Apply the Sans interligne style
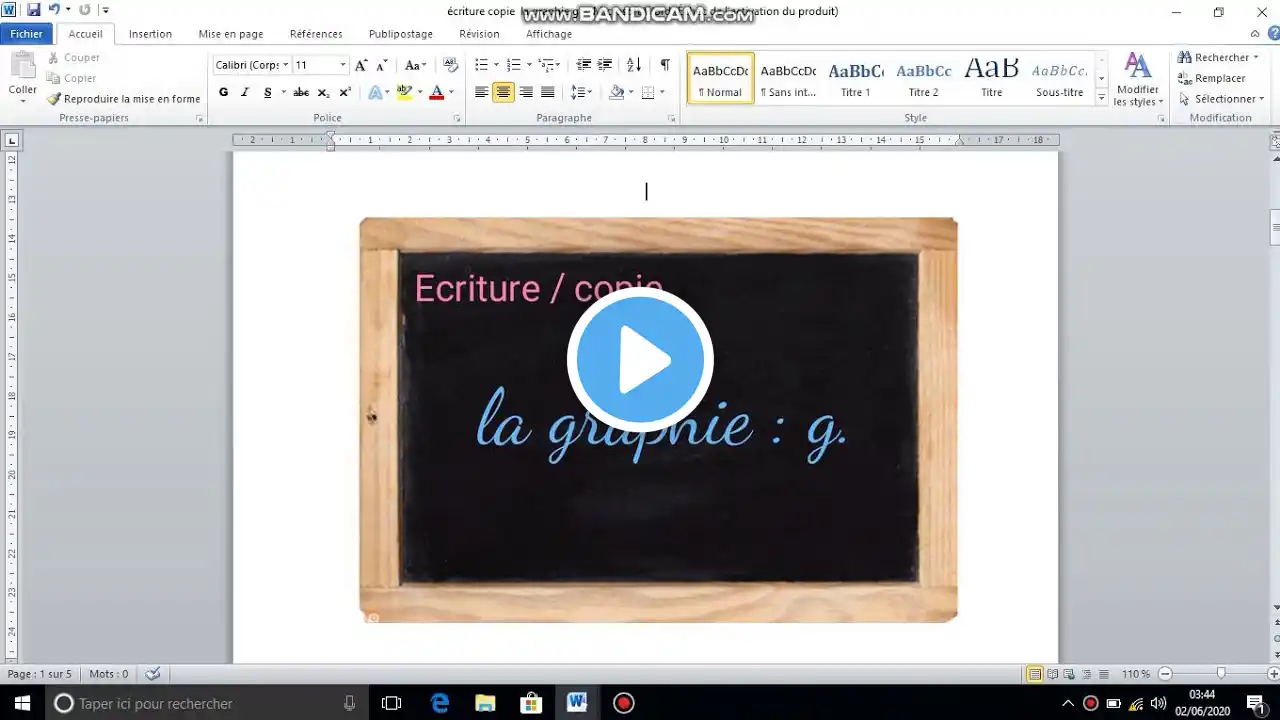Image resolution: width=1280 pixels, height=720 pixels. [788, 78]
